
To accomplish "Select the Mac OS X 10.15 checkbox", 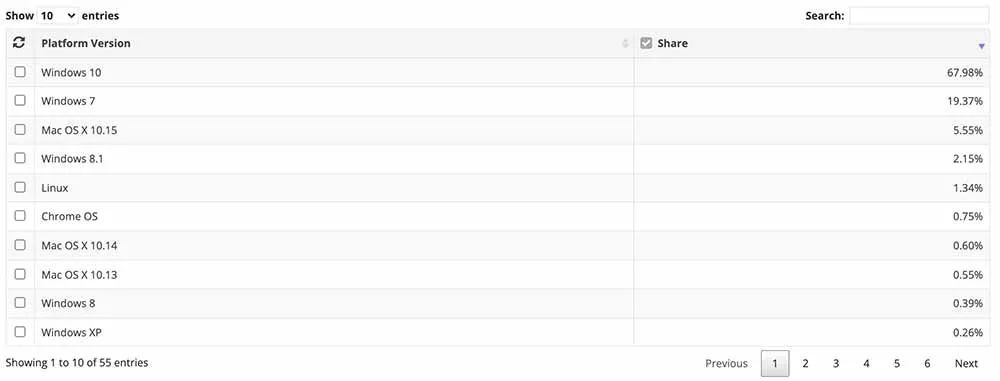I will point(20,130).
